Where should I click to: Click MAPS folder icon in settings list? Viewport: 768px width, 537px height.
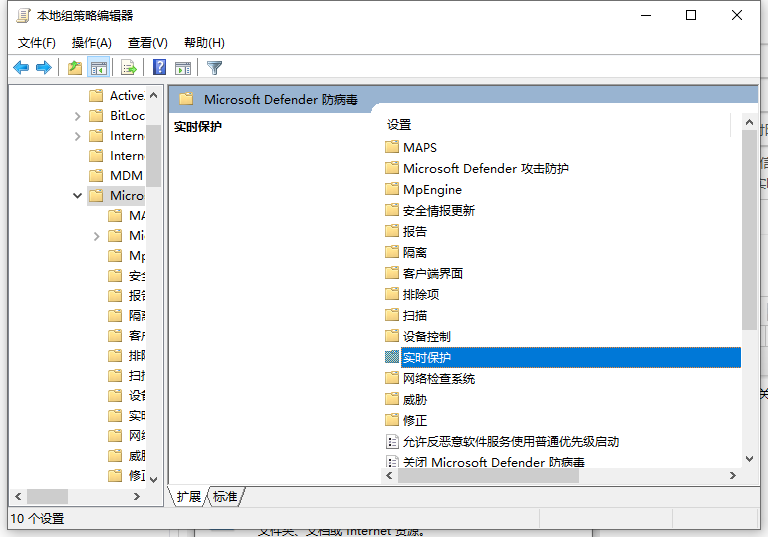click(x=392, y=147)
